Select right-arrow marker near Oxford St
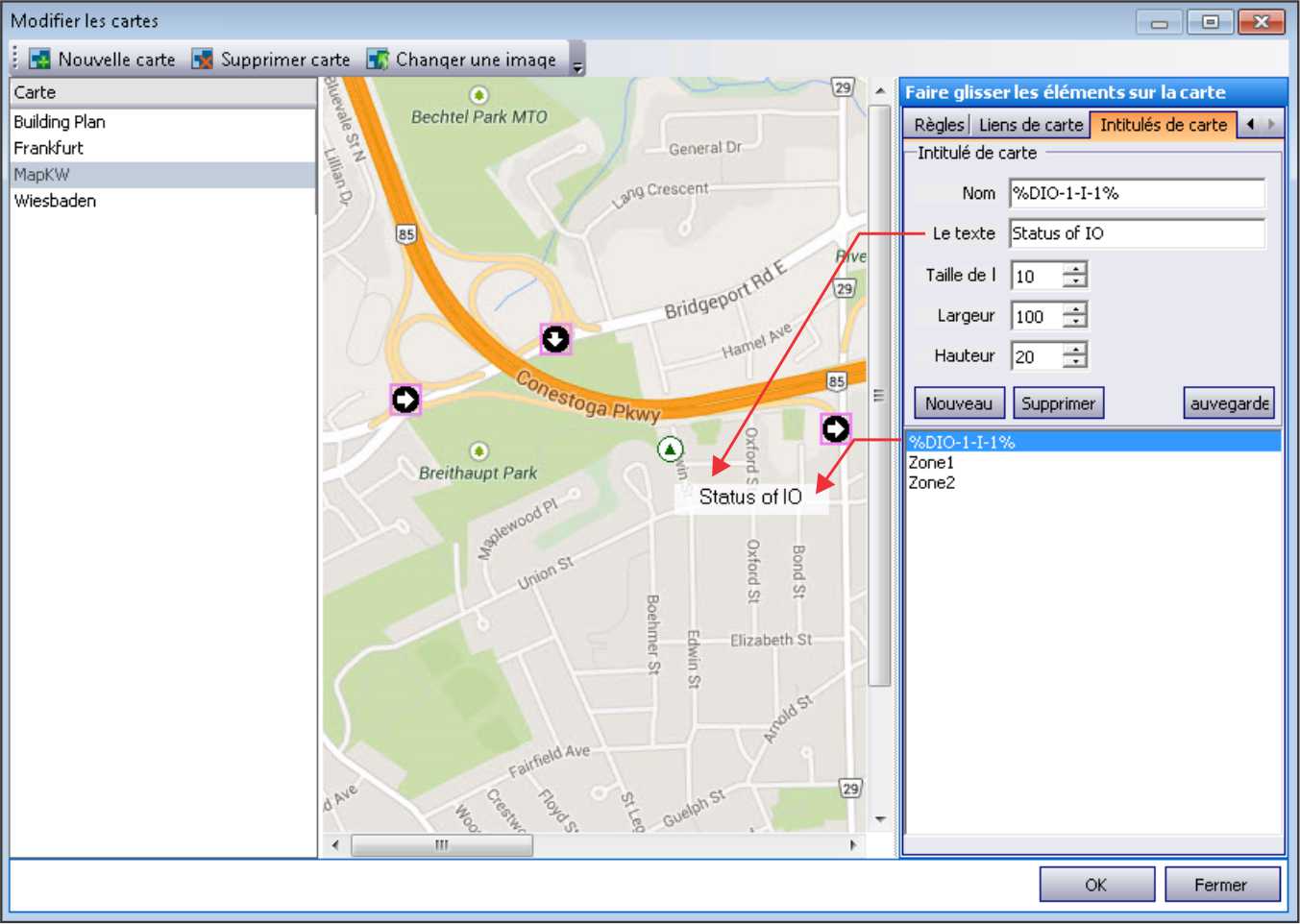The image size is (1300, 924). 836,428
